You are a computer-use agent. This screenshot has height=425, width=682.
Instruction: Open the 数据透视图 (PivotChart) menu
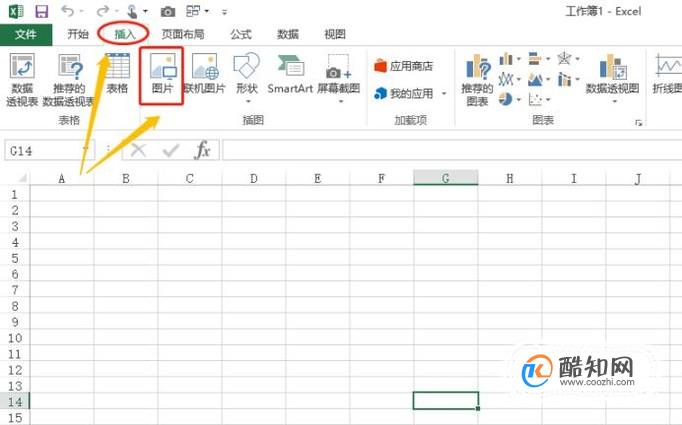pyautogui.click(x=612, y=78)
